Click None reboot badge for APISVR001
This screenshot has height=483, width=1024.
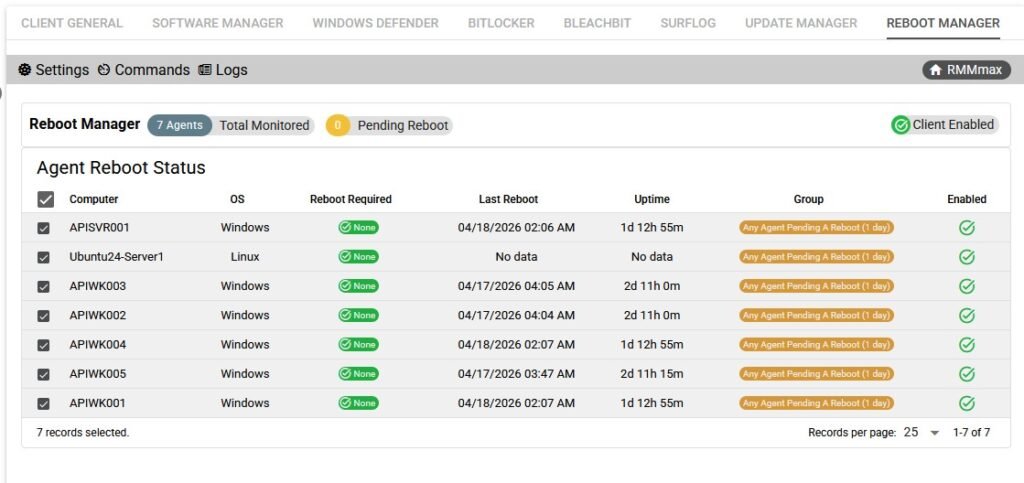(358, 228)
